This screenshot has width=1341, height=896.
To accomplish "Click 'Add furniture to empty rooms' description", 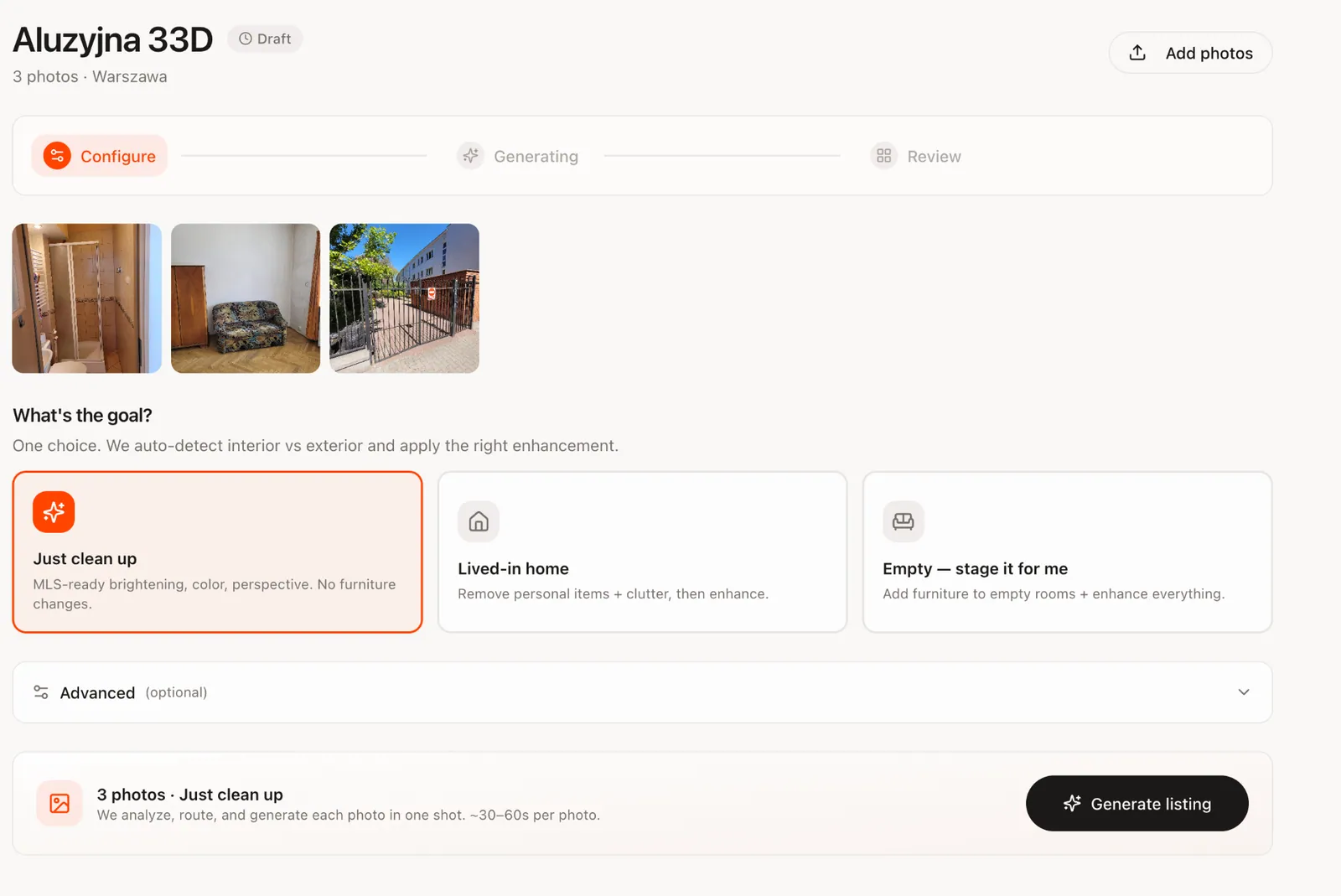I will click(x=1054, y=594).
